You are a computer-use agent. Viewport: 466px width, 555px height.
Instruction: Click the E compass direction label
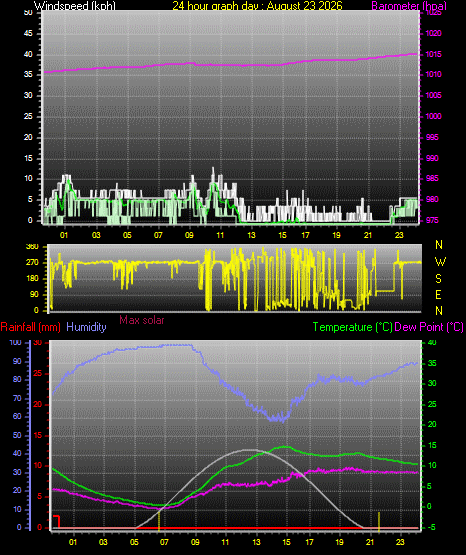438,294
